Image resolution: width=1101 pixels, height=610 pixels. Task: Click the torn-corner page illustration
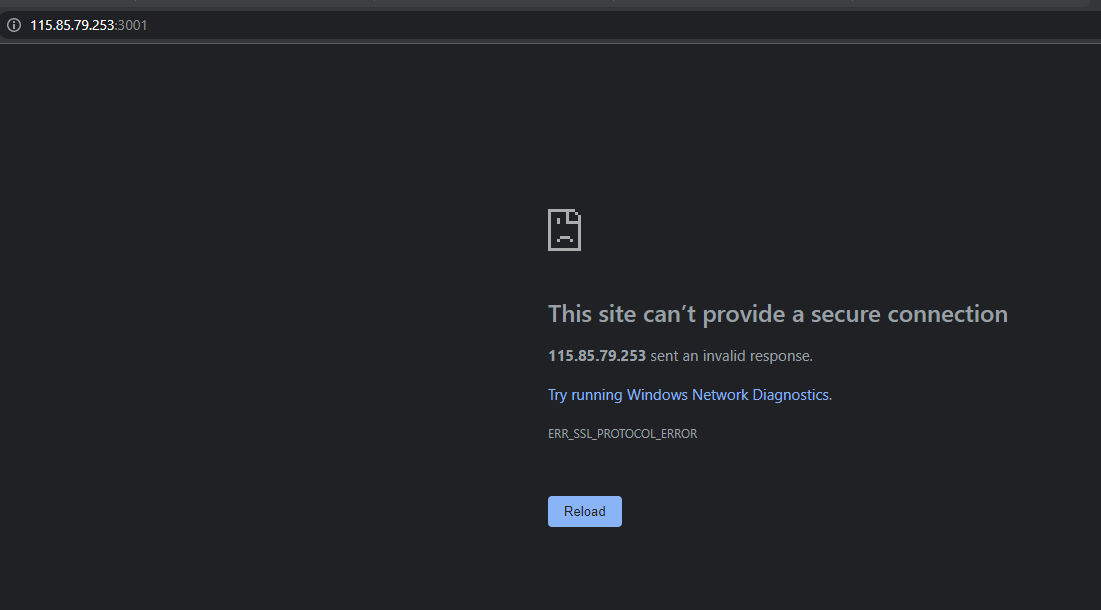point(564,229)
